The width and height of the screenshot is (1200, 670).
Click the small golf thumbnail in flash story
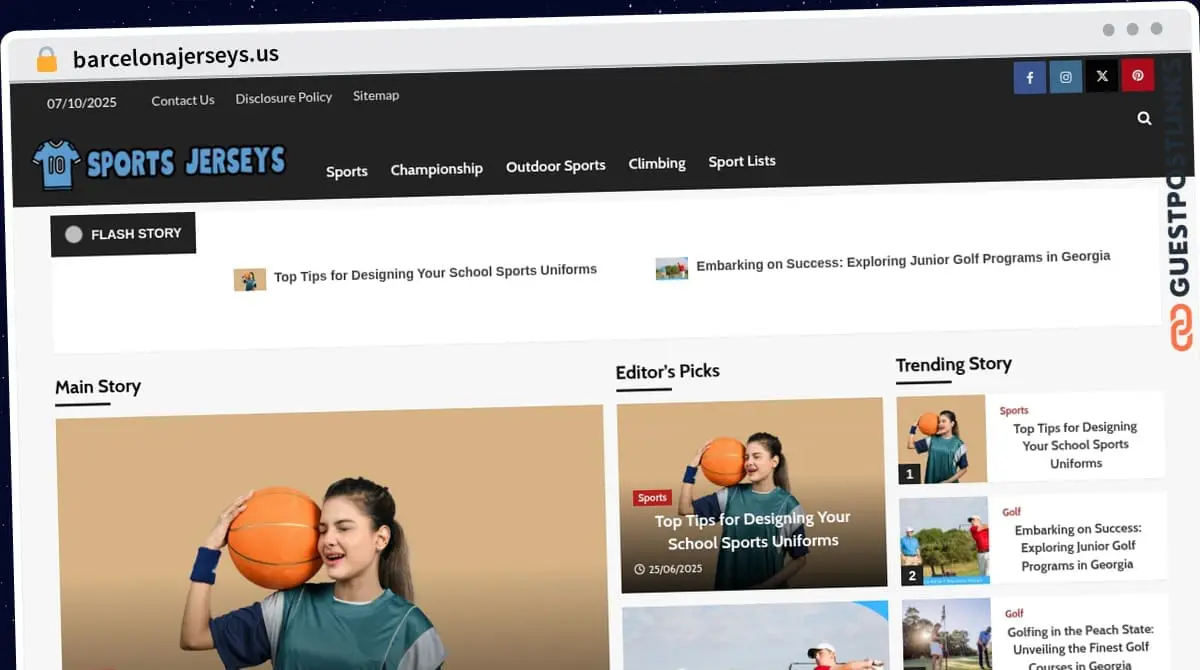click(x=672, y=268)
